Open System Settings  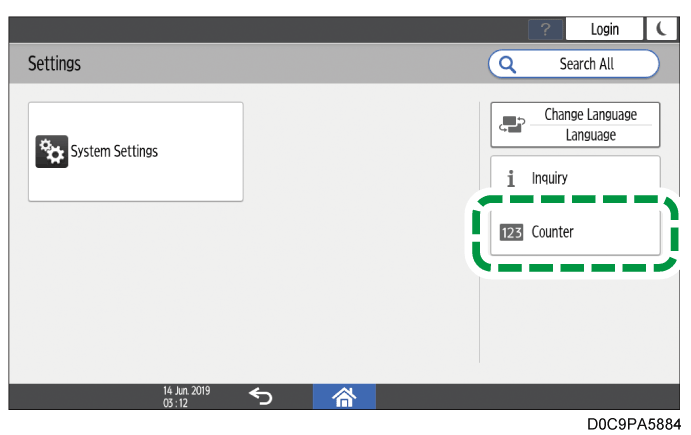click(135, 152)
